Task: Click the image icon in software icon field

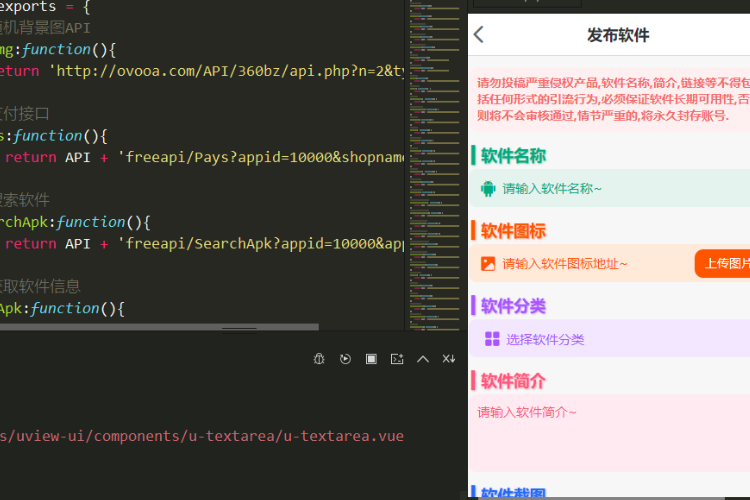Action: point(488,264)
